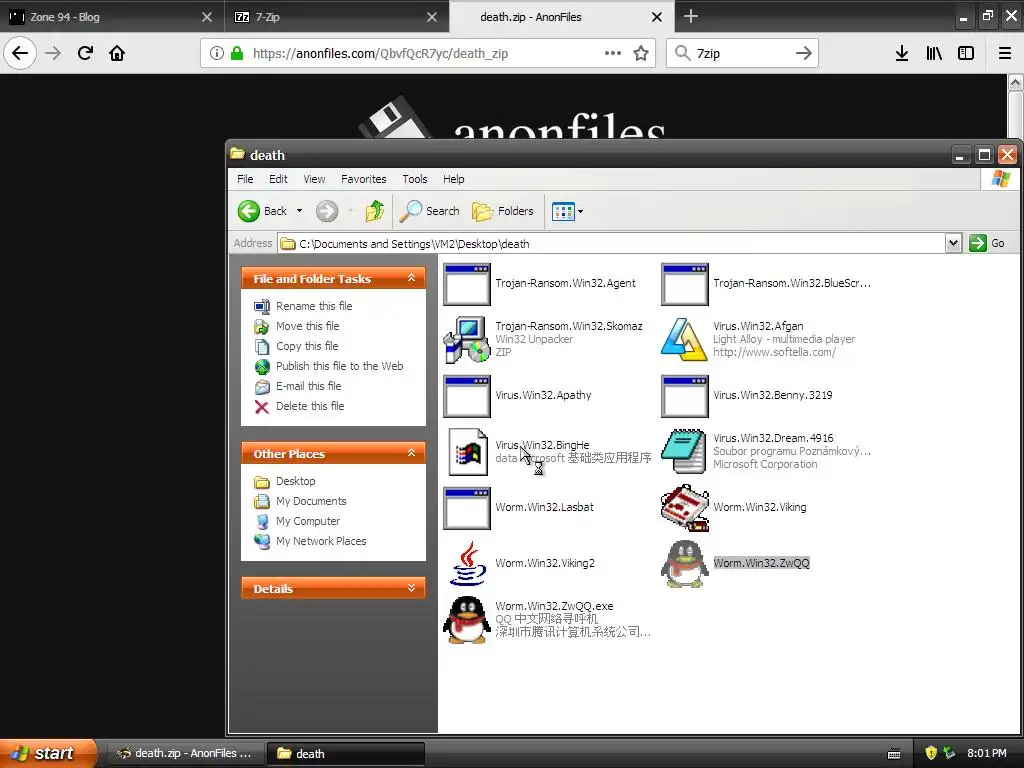Open page actions three-dot menu

(x=613, y=53)
